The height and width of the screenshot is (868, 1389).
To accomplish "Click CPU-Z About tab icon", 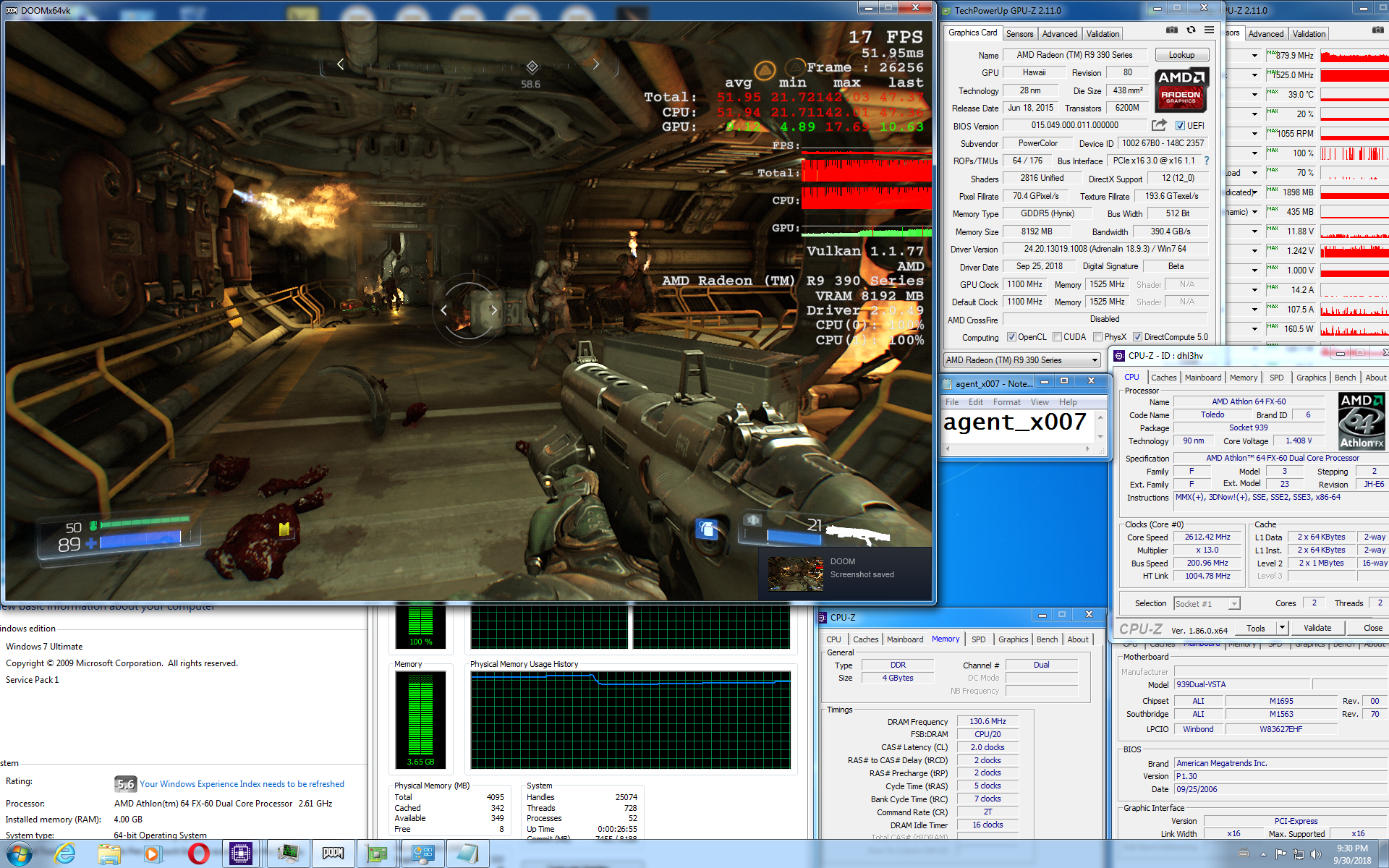I will [x=1377, y=377].
